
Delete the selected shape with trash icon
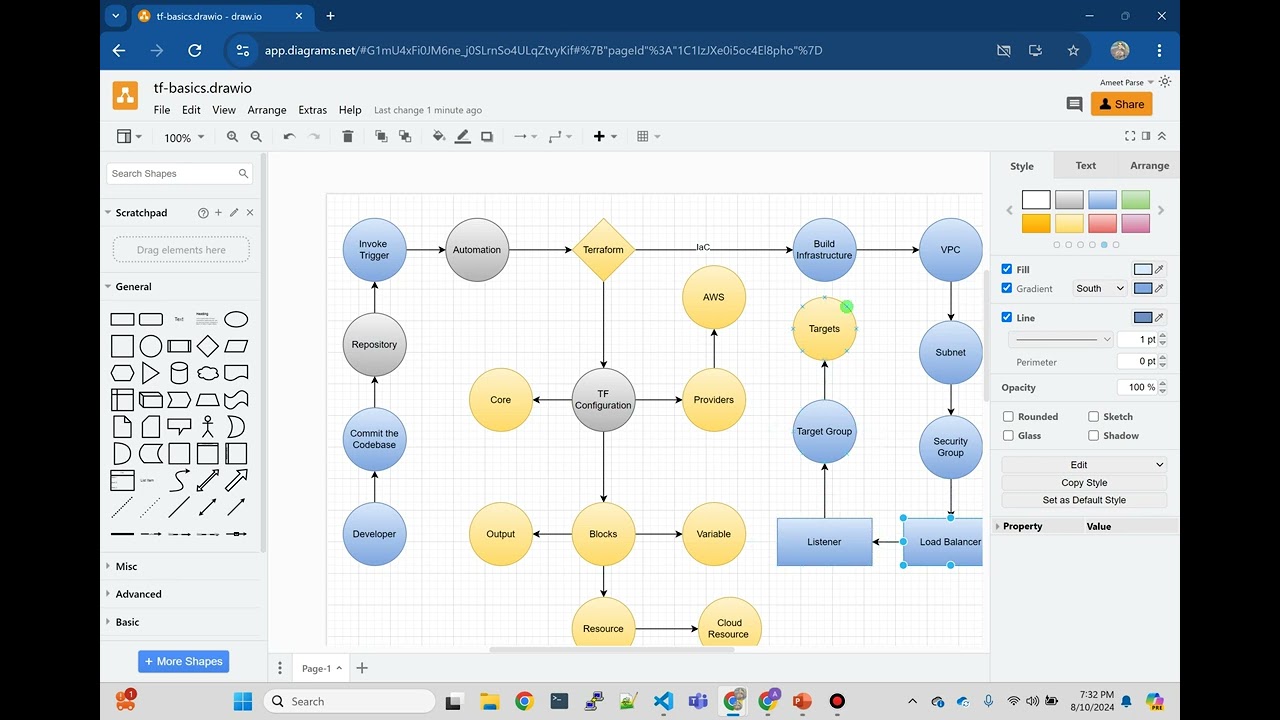click(x=348, y=137)
